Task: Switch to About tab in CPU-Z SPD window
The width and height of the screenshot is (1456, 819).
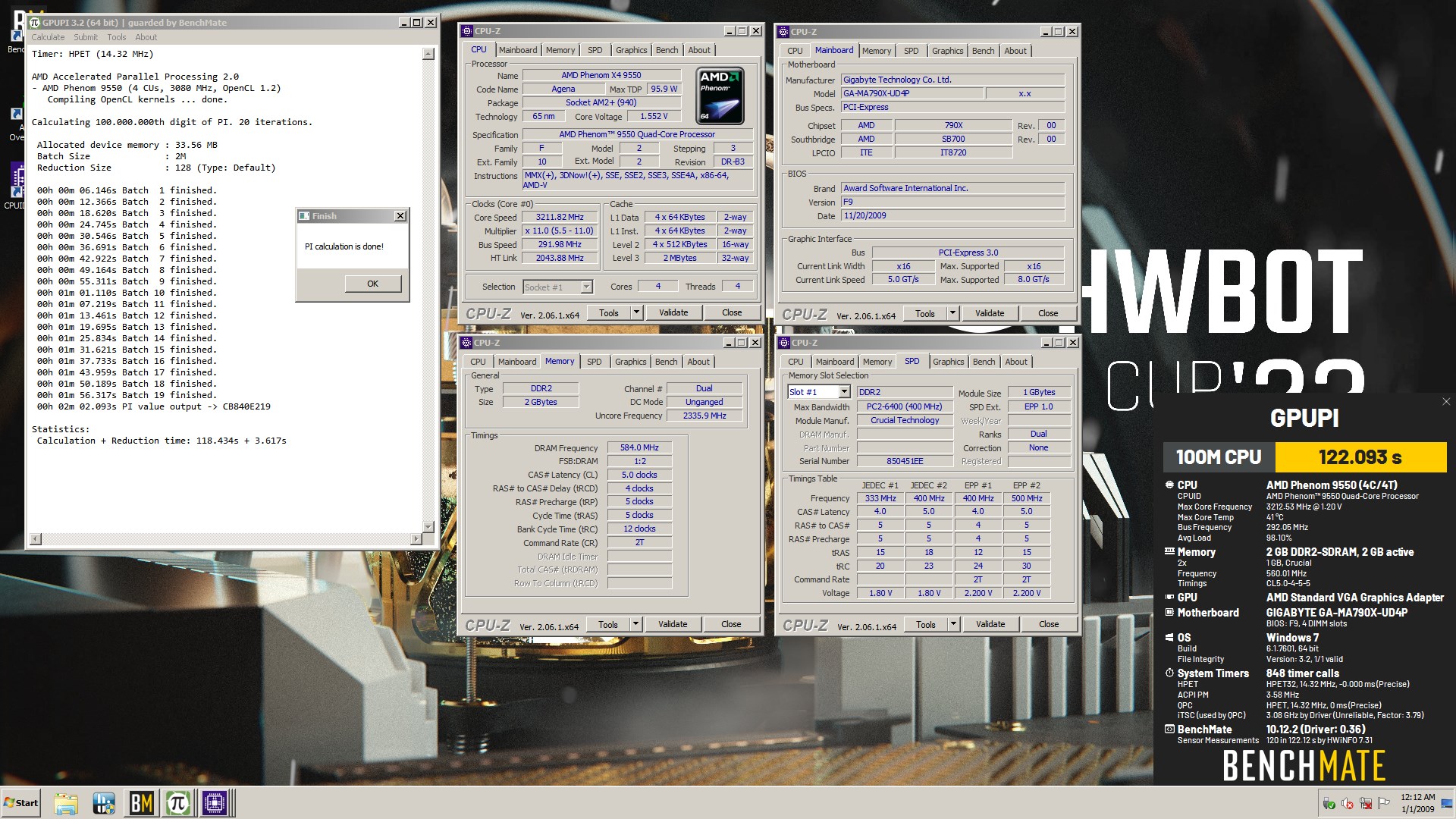Action: (1016, 362)
